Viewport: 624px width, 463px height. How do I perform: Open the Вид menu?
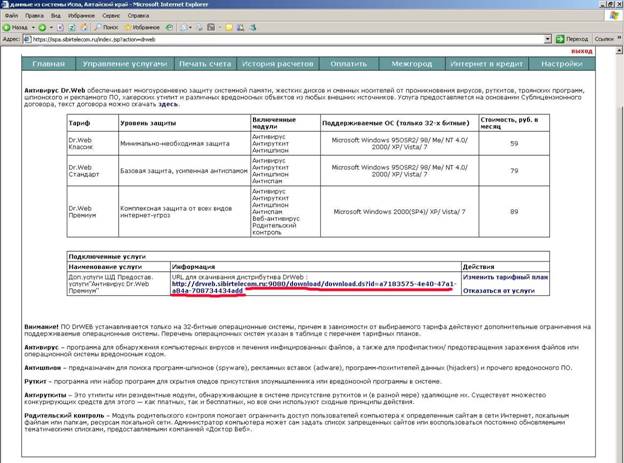[56, 16]
